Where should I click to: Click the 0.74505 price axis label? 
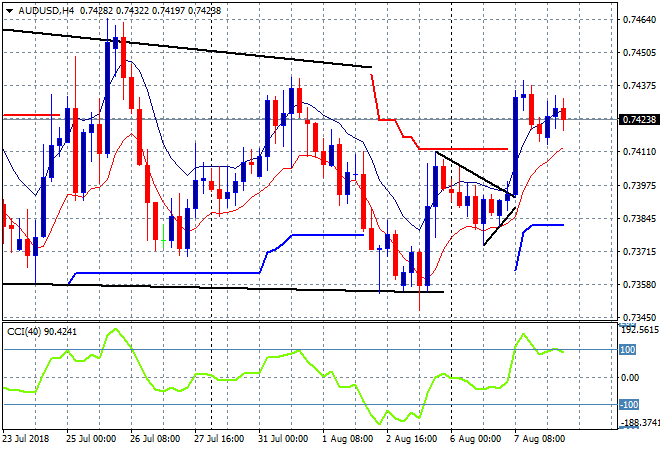coord(639,53)
